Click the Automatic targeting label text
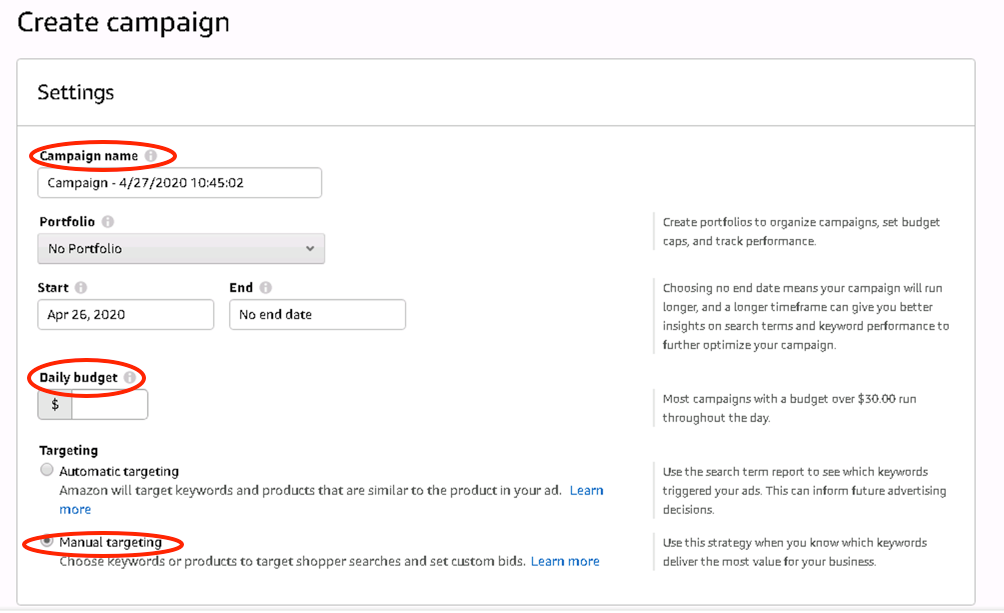1004x613 pixels. [x=119, y=471]
